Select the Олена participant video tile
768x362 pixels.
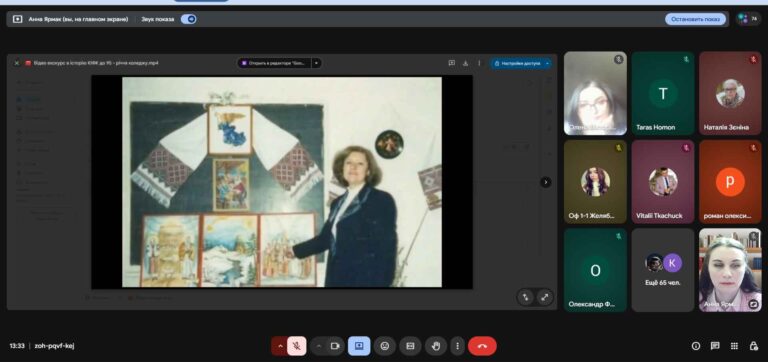tap(595, 93)
